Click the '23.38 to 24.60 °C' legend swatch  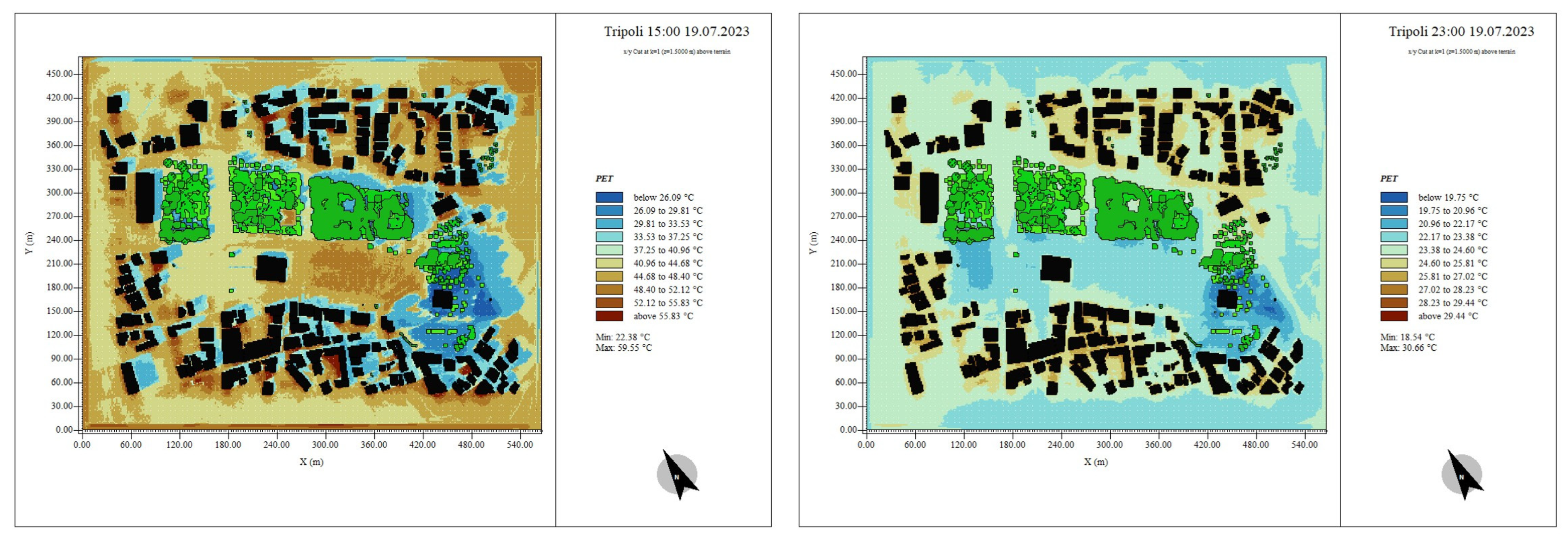pyautogui.click(x=1393, y=250)
